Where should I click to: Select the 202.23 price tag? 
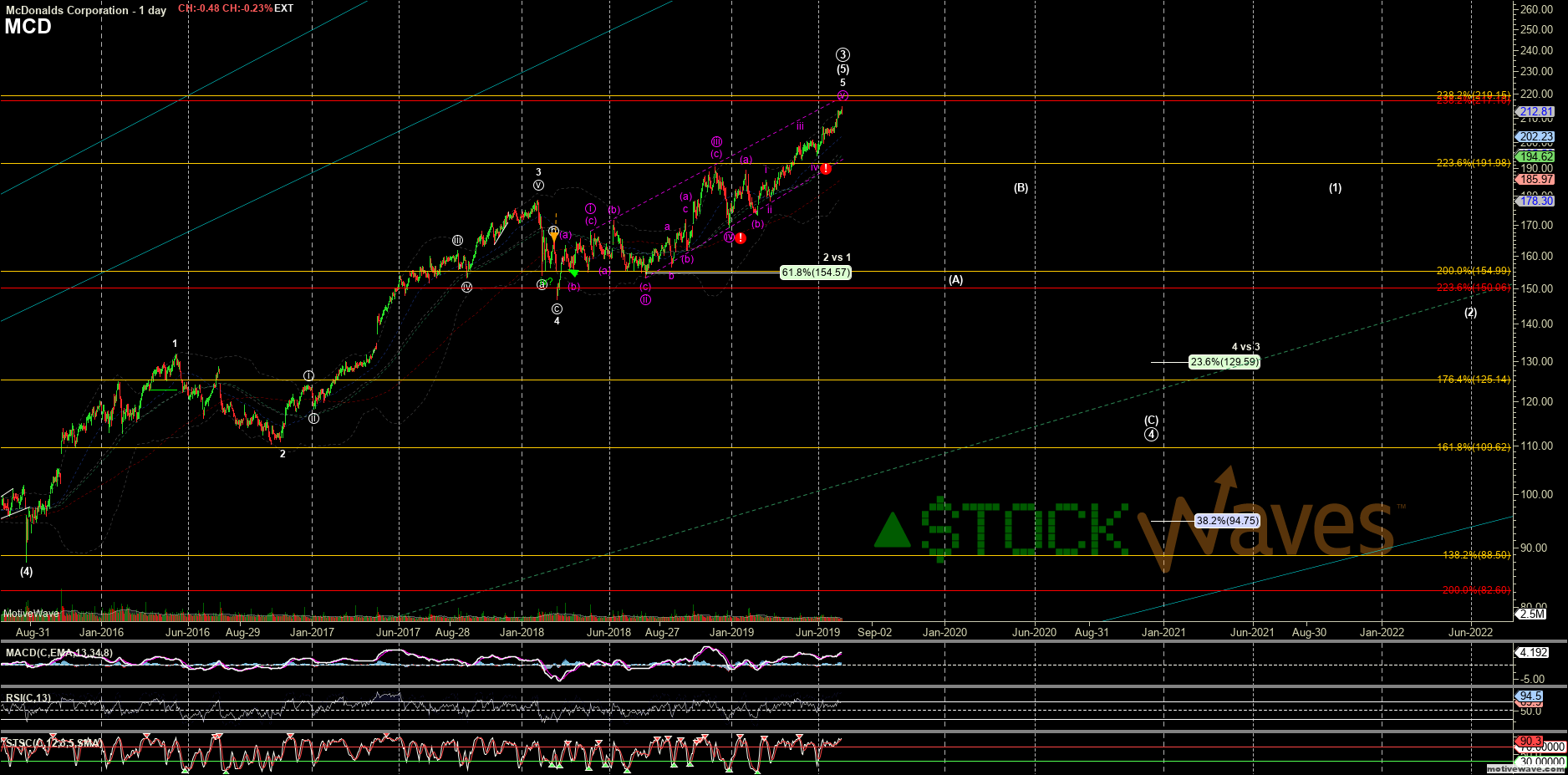tap(1535, 136)
